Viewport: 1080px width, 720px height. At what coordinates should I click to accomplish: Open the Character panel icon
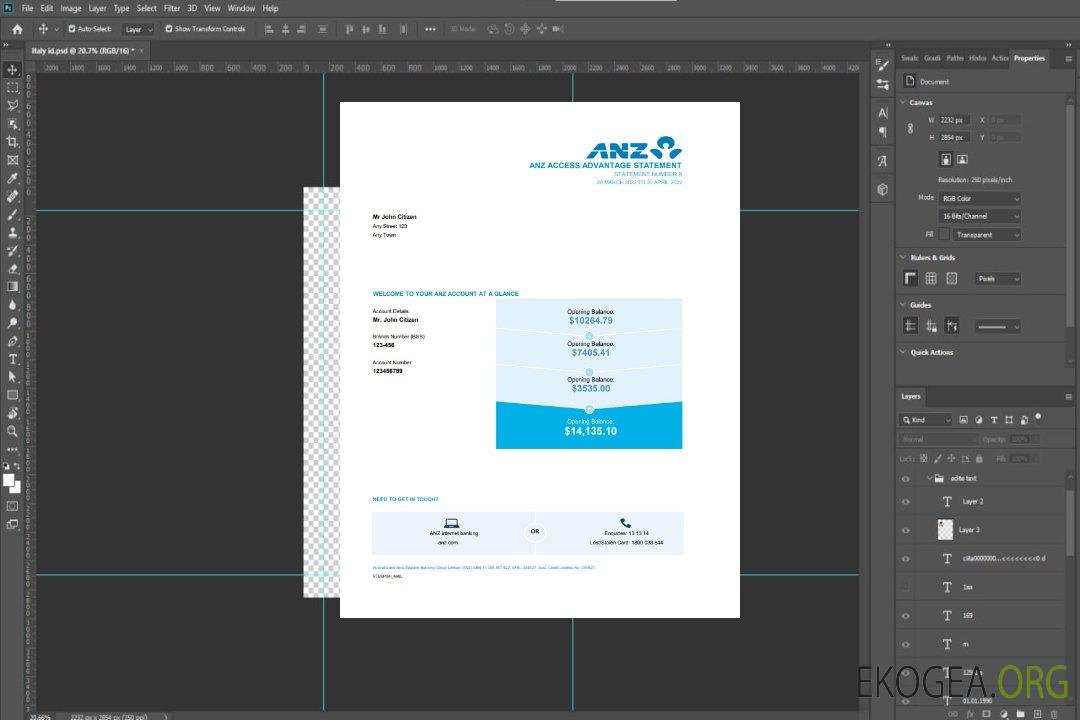tap(883, 112)
